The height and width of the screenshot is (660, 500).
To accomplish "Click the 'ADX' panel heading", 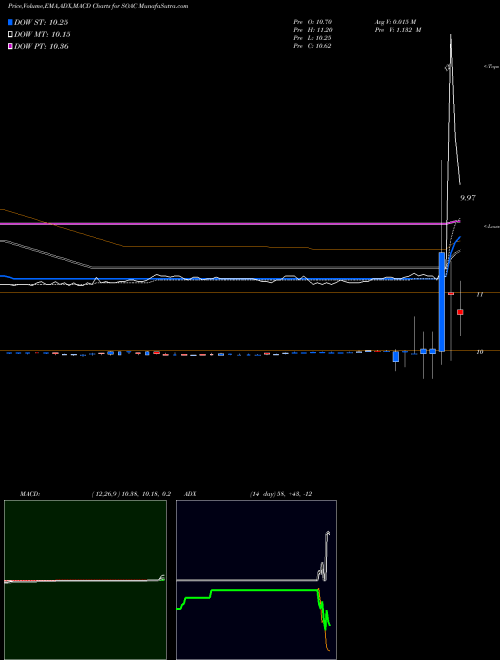I will click(190, 494).
